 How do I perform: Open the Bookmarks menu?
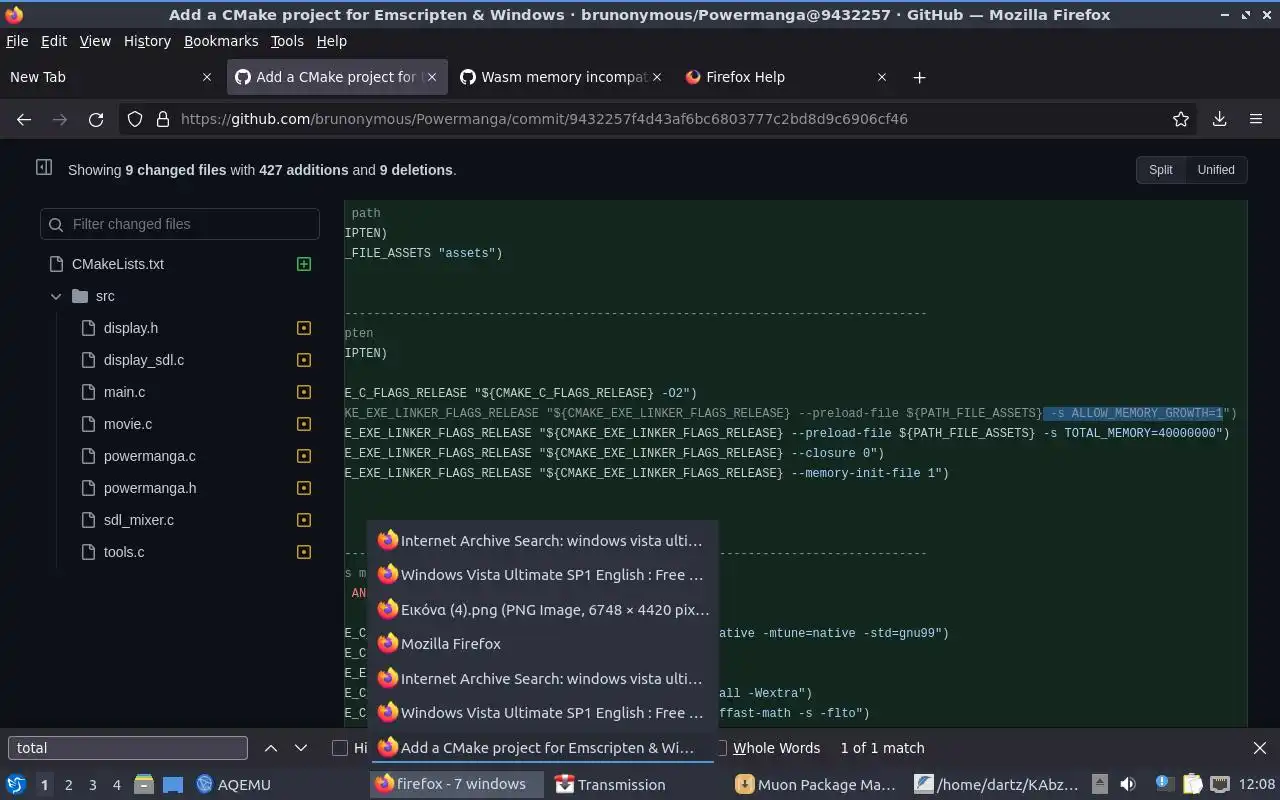221,41
